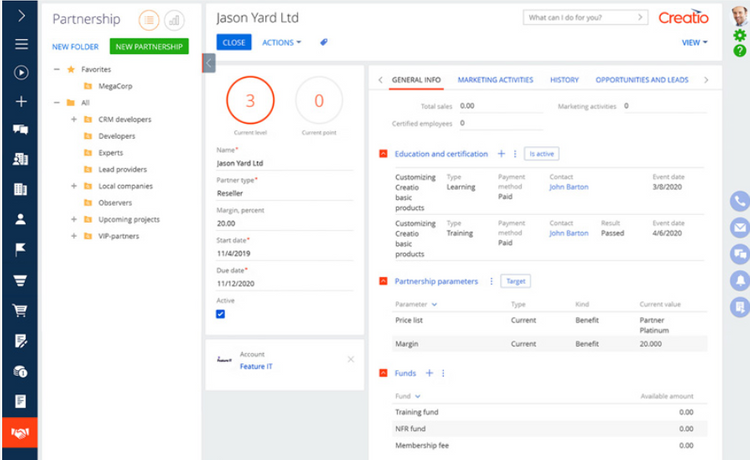The height and width of the screenshot is (460, 750).
Task: Click the Due date field
Action: [x=285, y=284]
